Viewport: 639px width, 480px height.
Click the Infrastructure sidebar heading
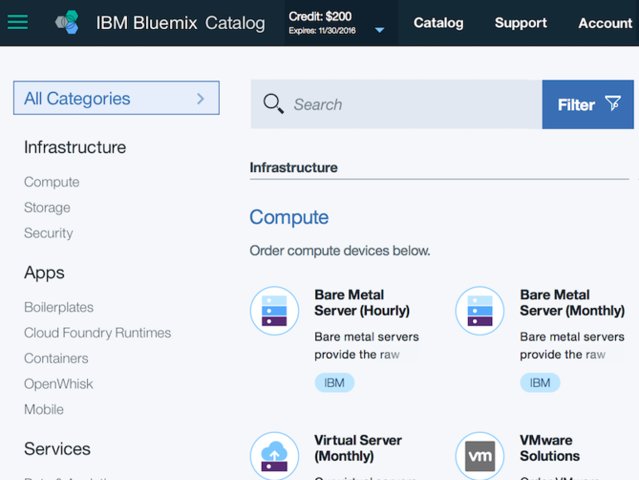coord(75,147)
